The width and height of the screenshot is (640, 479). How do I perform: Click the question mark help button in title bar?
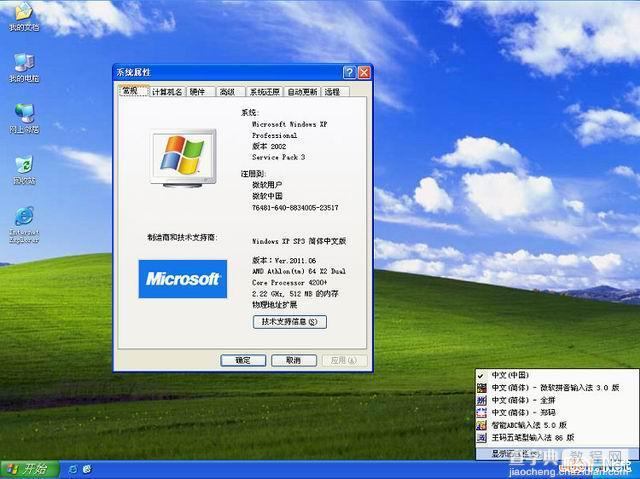[349, 73]
